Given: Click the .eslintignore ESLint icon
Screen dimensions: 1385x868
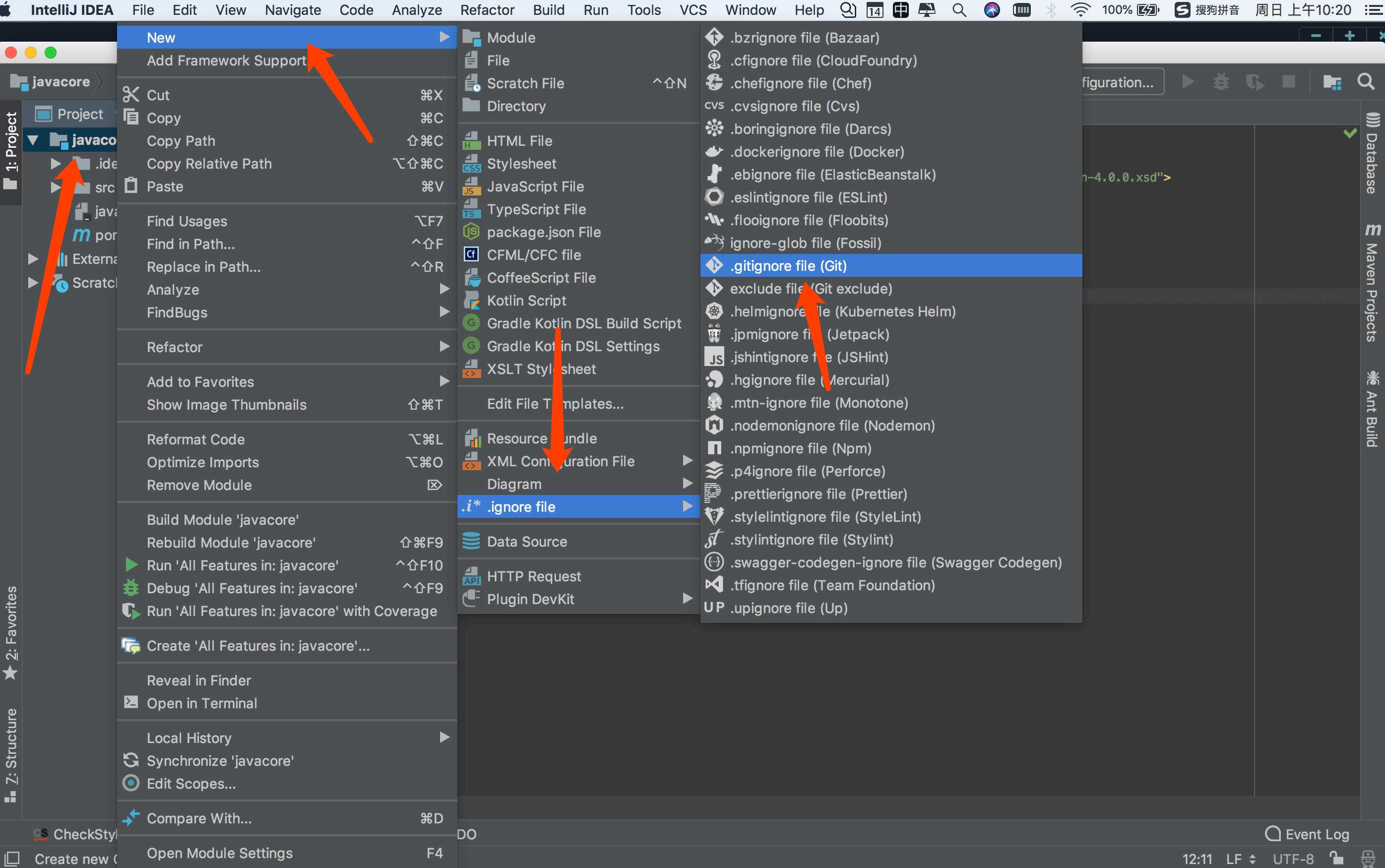Looking at the screenshot, I should click(714, 197).
